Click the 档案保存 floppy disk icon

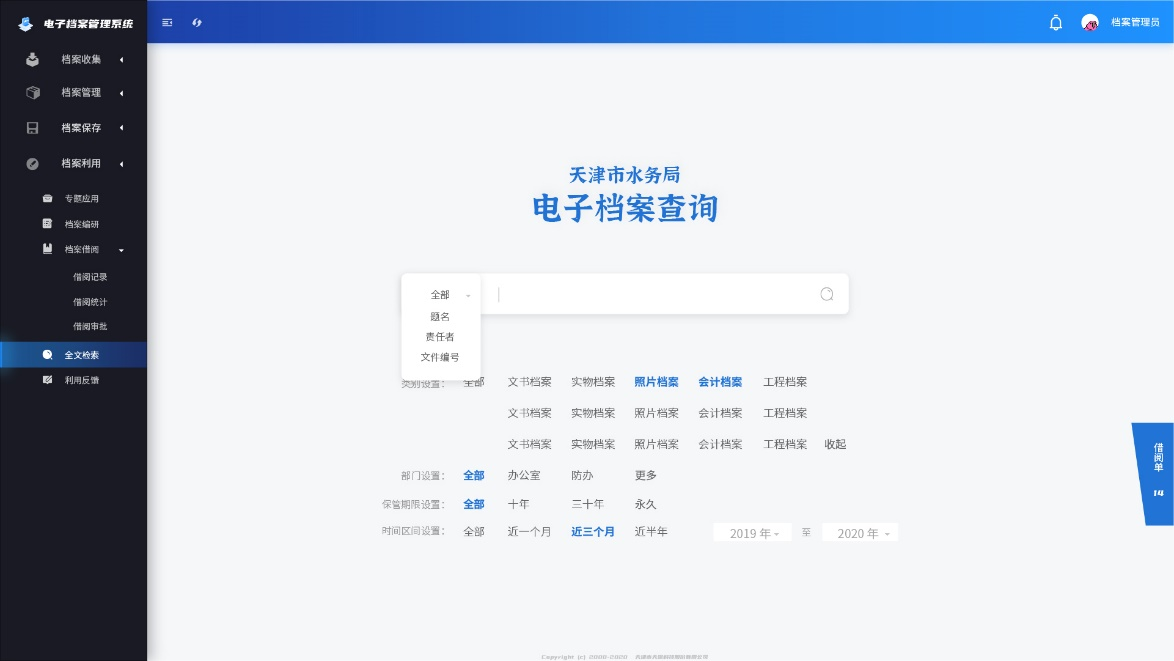click(33, 128)
